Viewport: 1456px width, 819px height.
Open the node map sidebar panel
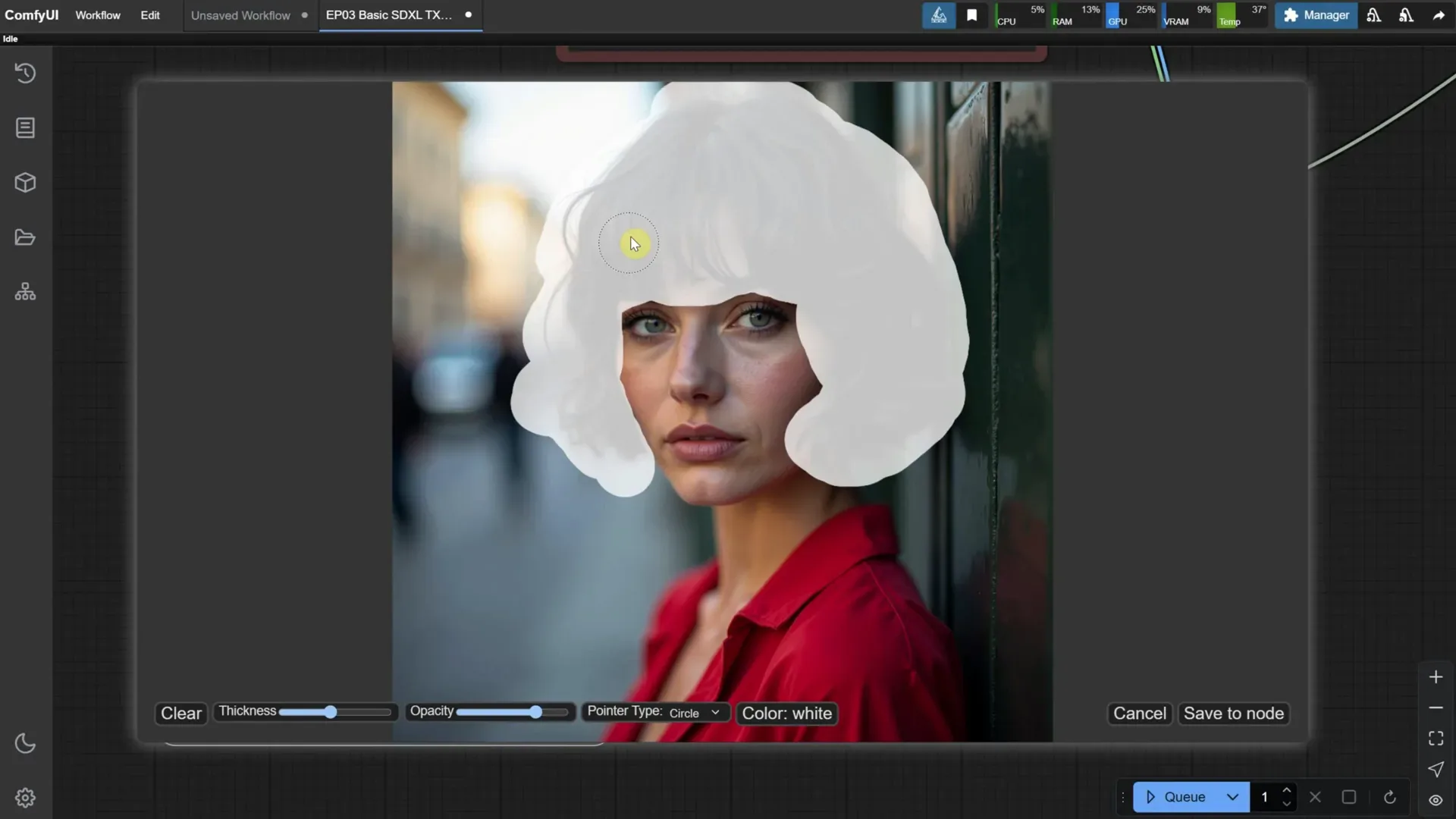tap(25, 291)
